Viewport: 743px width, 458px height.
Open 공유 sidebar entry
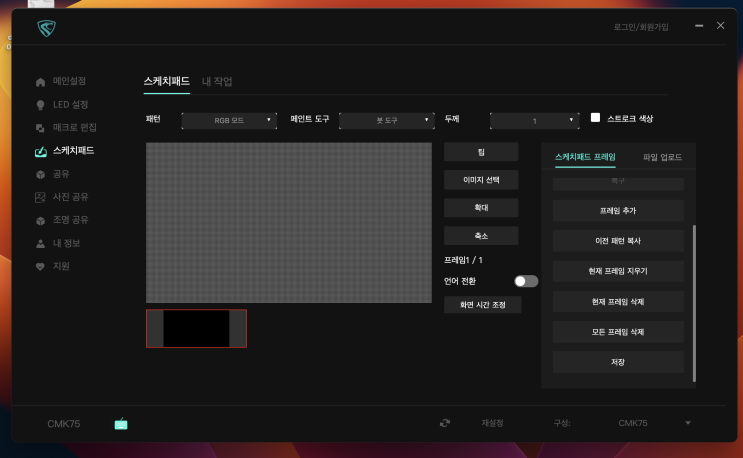[61, 174]
